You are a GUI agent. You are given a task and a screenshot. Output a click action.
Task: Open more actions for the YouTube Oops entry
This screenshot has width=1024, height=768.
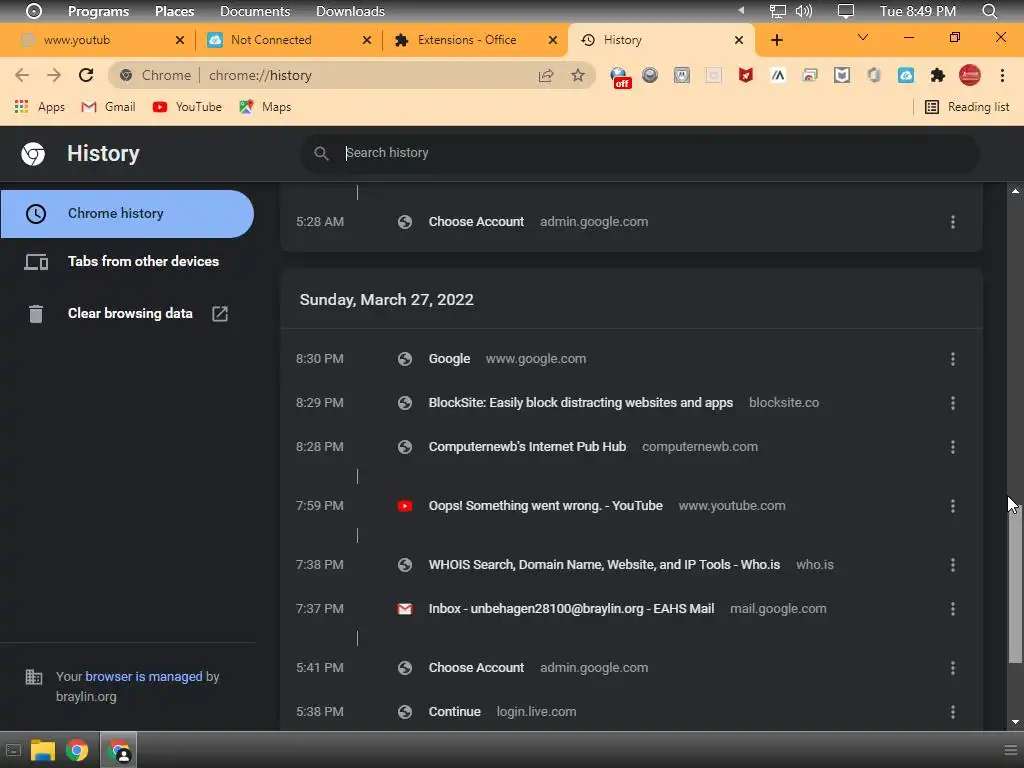click(953, 506)
